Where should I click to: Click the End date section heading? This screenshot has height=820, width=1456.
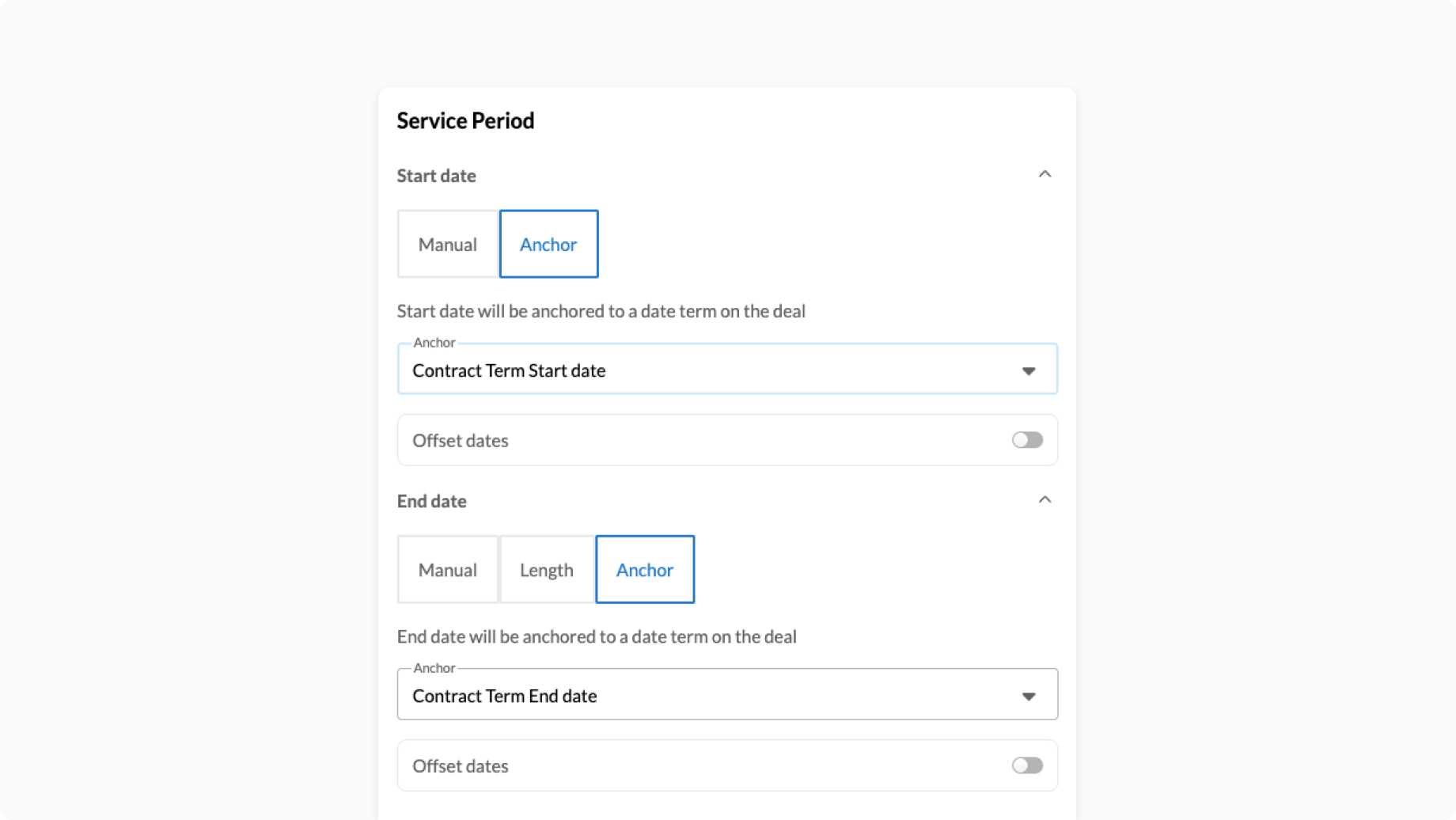tap(431, 501)
